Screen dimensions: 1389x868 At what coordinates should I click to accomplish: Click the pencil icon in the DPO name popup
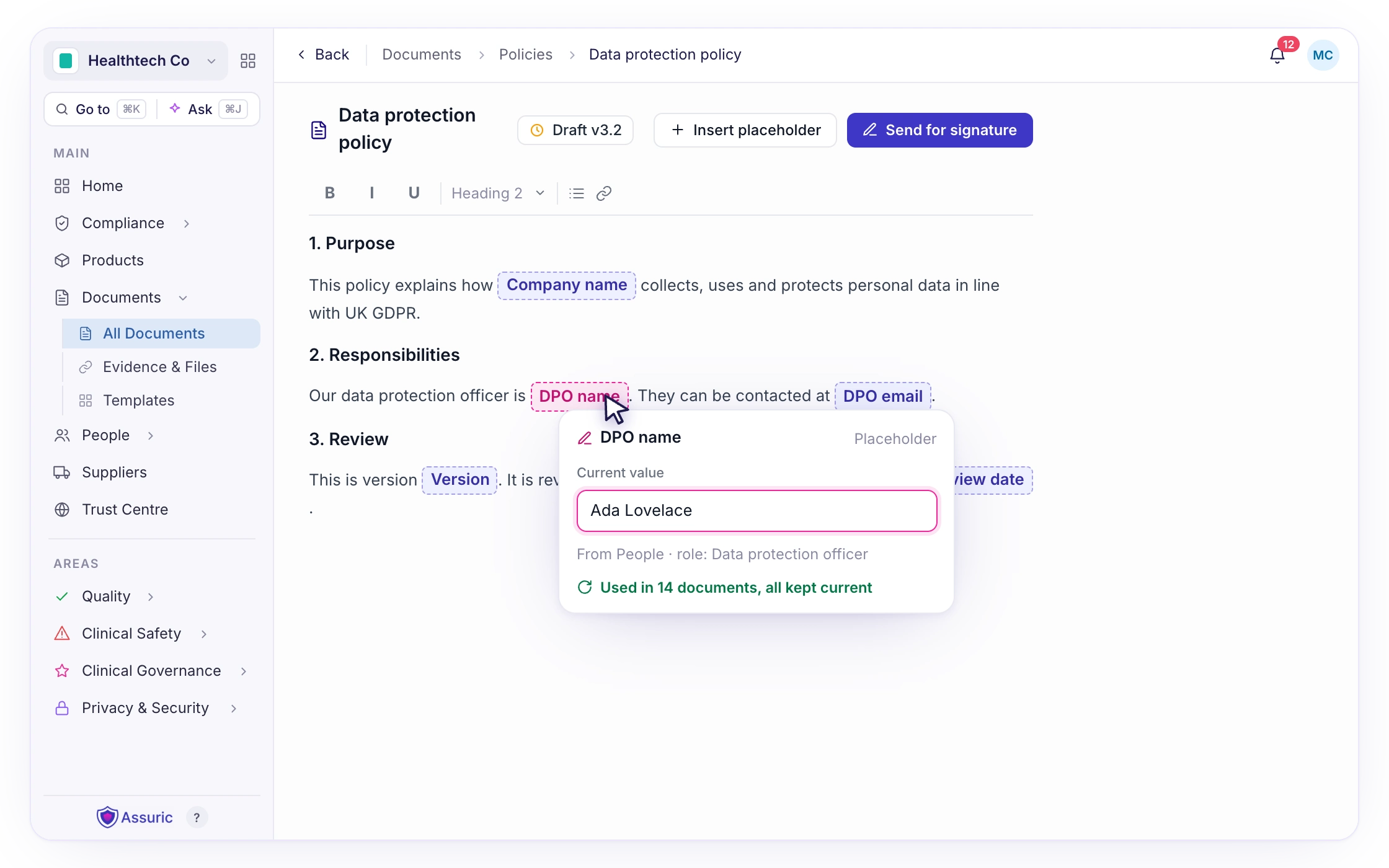(585, 438)
